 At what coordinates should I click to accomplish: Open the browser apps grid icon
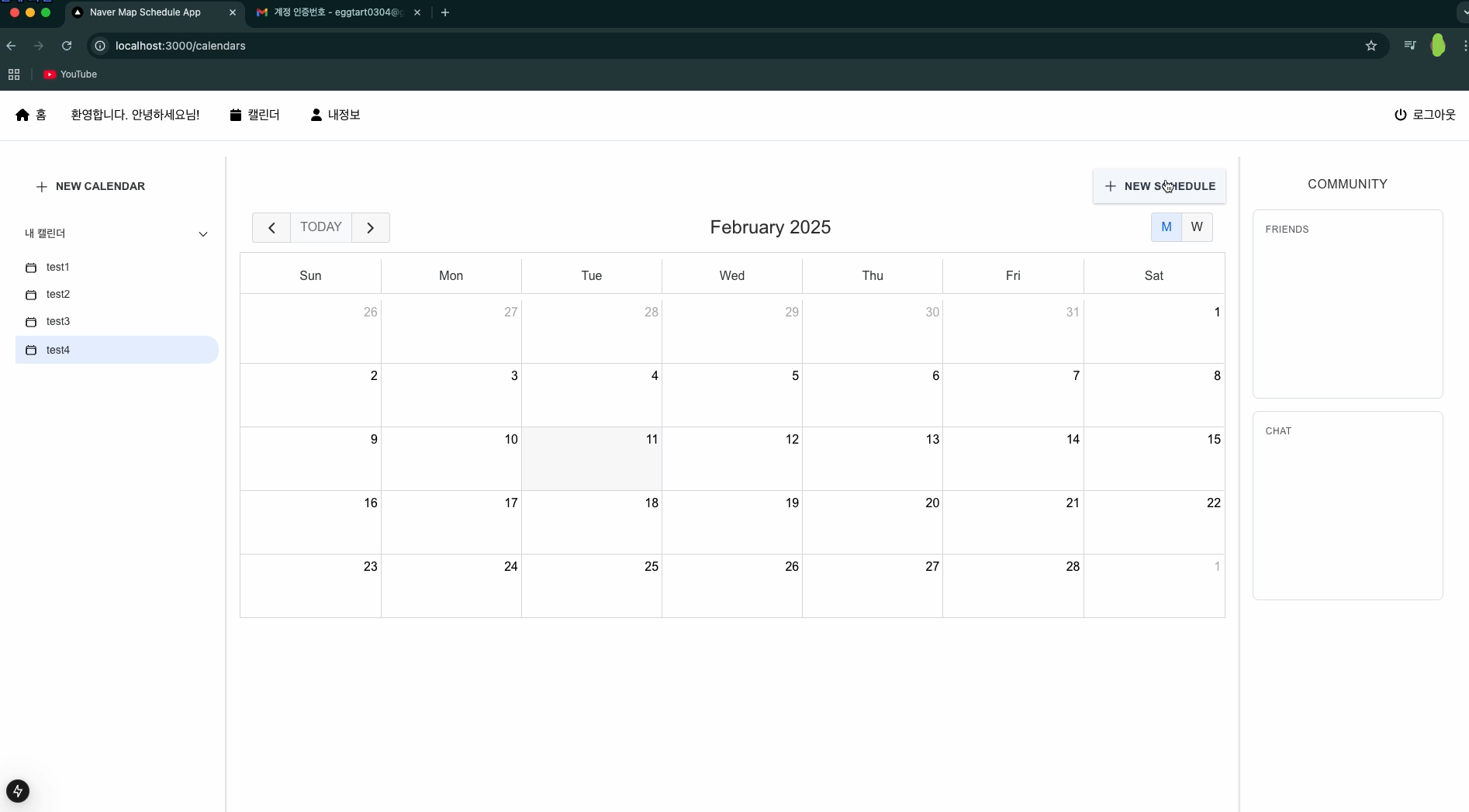(14, 74)
